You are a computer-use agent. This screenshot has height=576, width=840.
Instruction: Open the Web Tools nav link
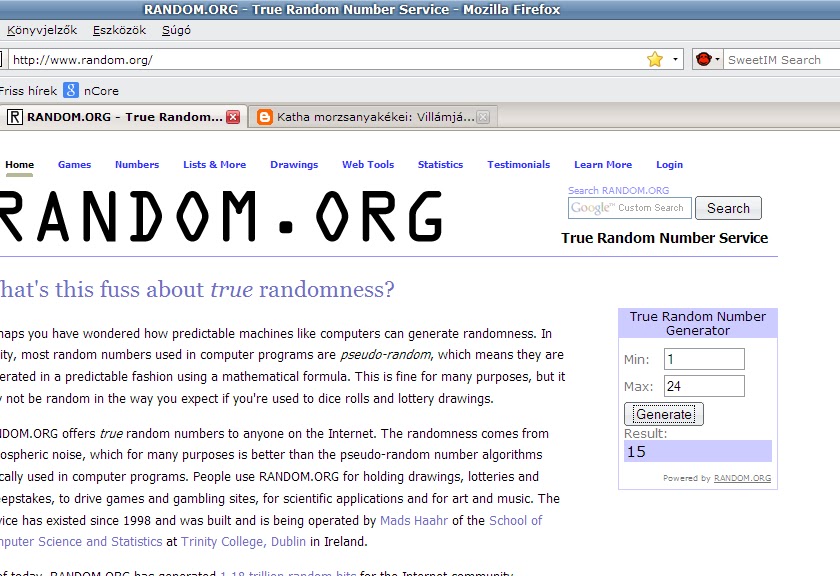(368, 164)
